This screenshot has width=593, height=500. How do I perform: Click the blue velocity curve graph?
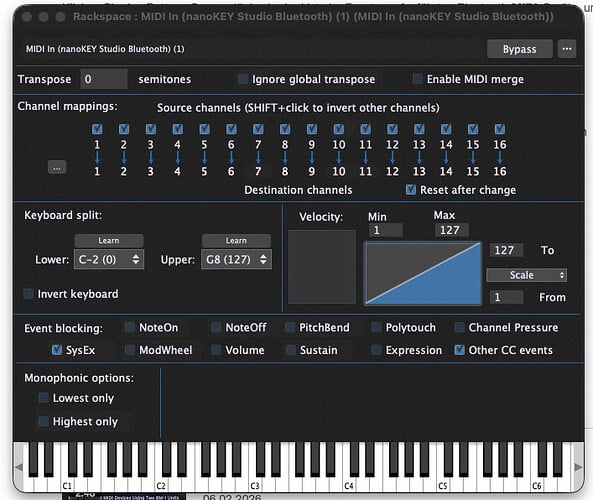coord(423,273)
